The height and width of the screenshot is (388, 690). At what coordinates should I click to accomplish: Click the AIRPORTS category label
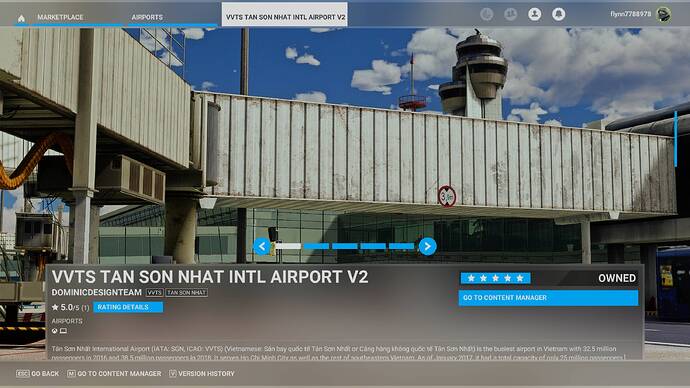tap(67, 321)
